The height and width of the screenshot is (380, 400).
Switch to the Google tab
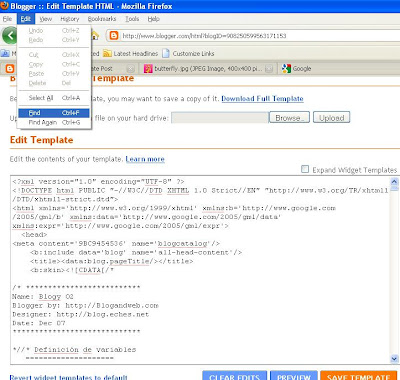302,69
